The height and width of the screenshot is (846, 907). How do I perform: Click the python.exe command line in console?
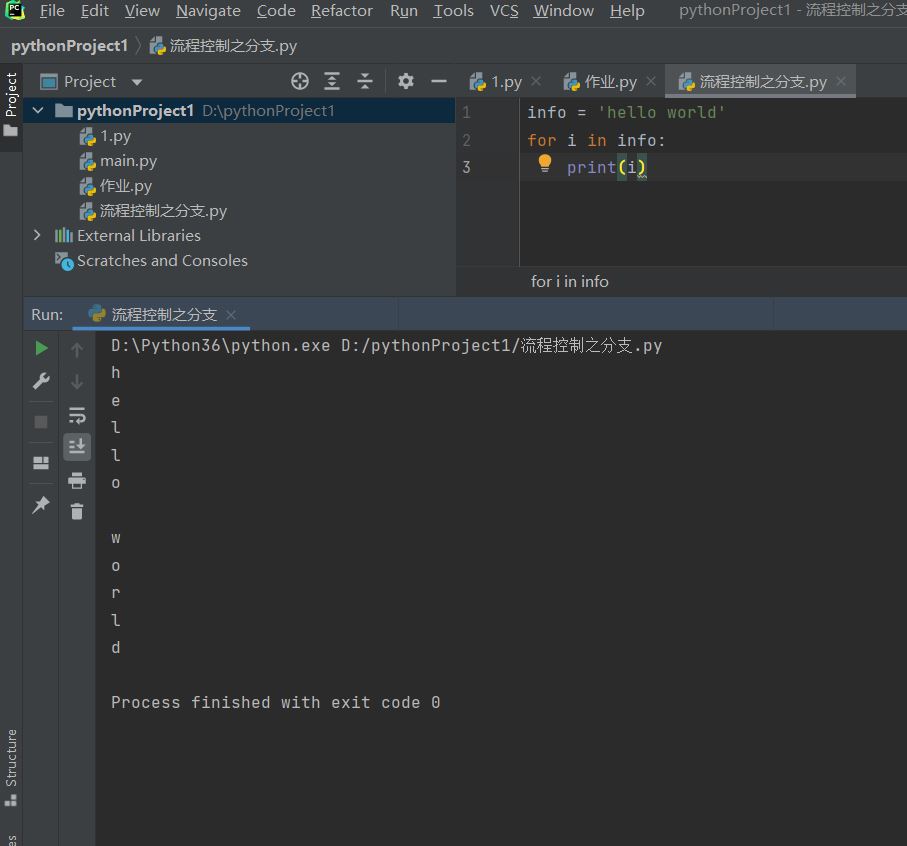(386, 346)
